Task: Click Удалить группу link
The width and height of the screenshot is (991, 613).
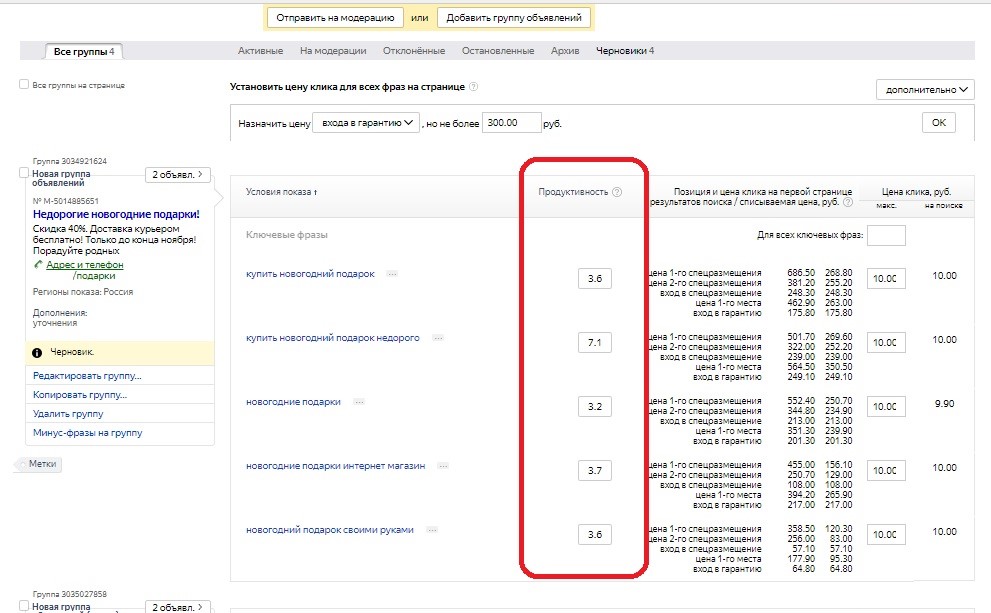Action: 68,413
